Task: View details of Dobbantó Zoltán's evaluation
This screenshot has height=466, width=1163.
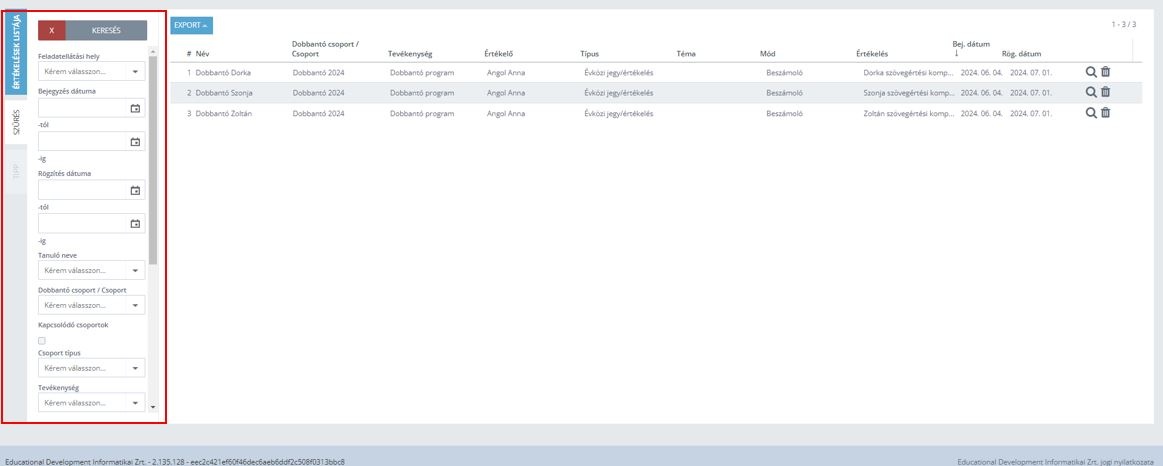Action: pyautogui.click(x=1091, y=112)
